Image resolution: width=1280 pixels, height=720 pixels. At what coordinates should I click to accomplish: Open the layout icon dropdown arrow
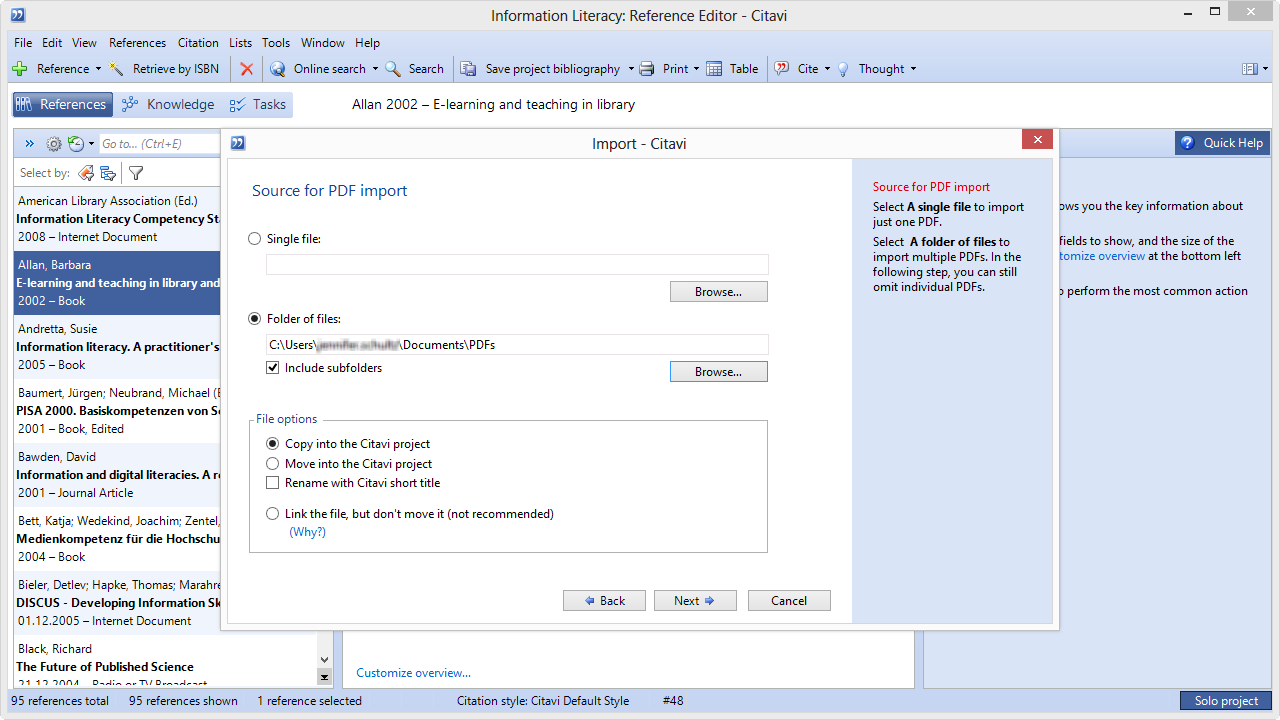point(1264,69)
